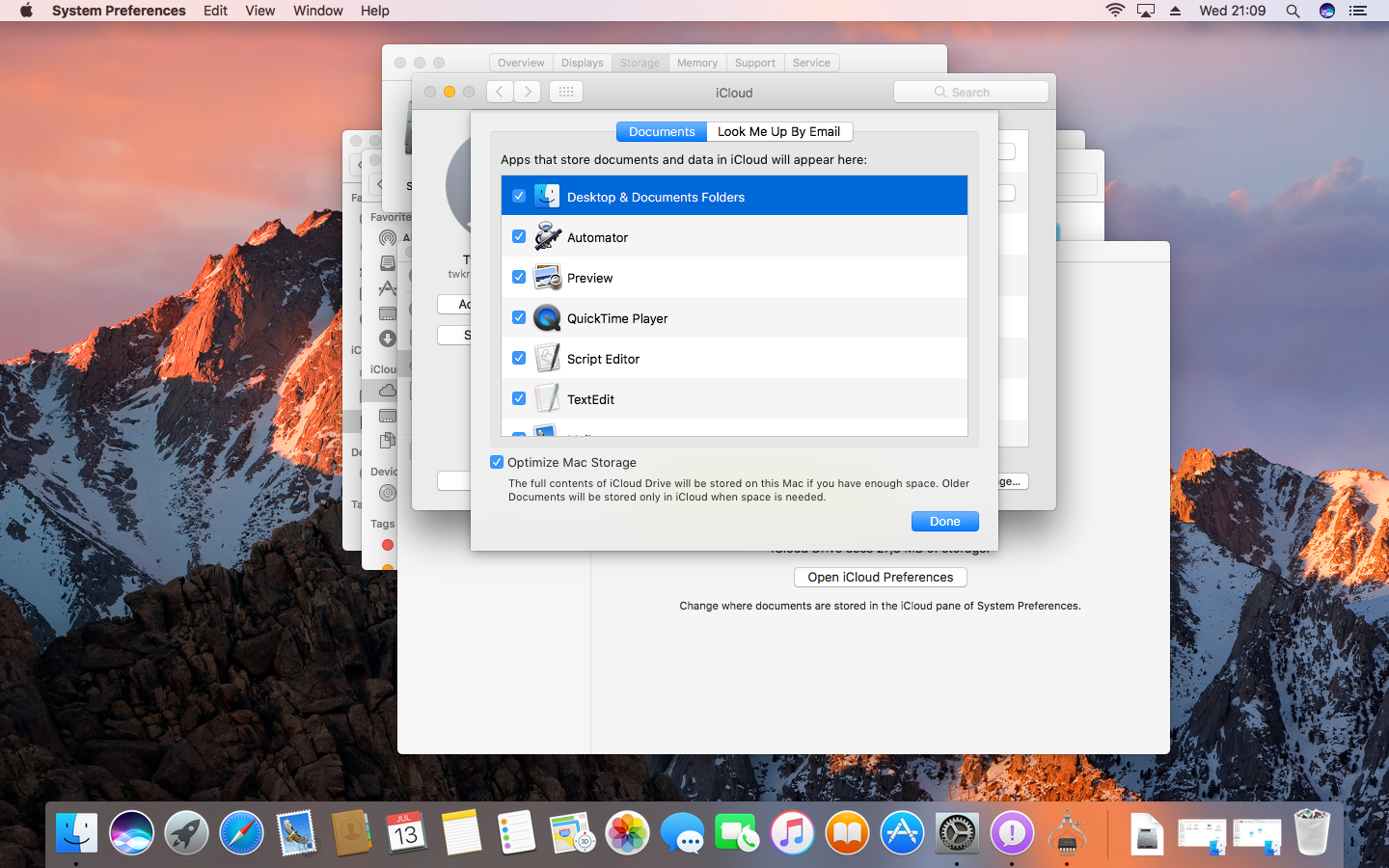This screenshot has width=1389, height=868.
Task: Click the Finder icon in Desktop & Documents row
Action: click(547, 196)
